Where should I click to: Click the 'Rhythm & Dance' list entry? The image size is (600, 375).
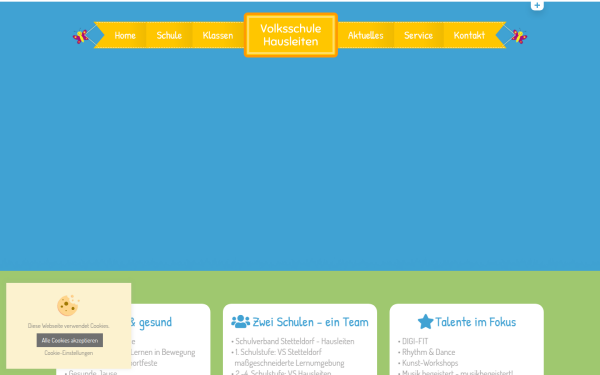click(x=429, y=352)
